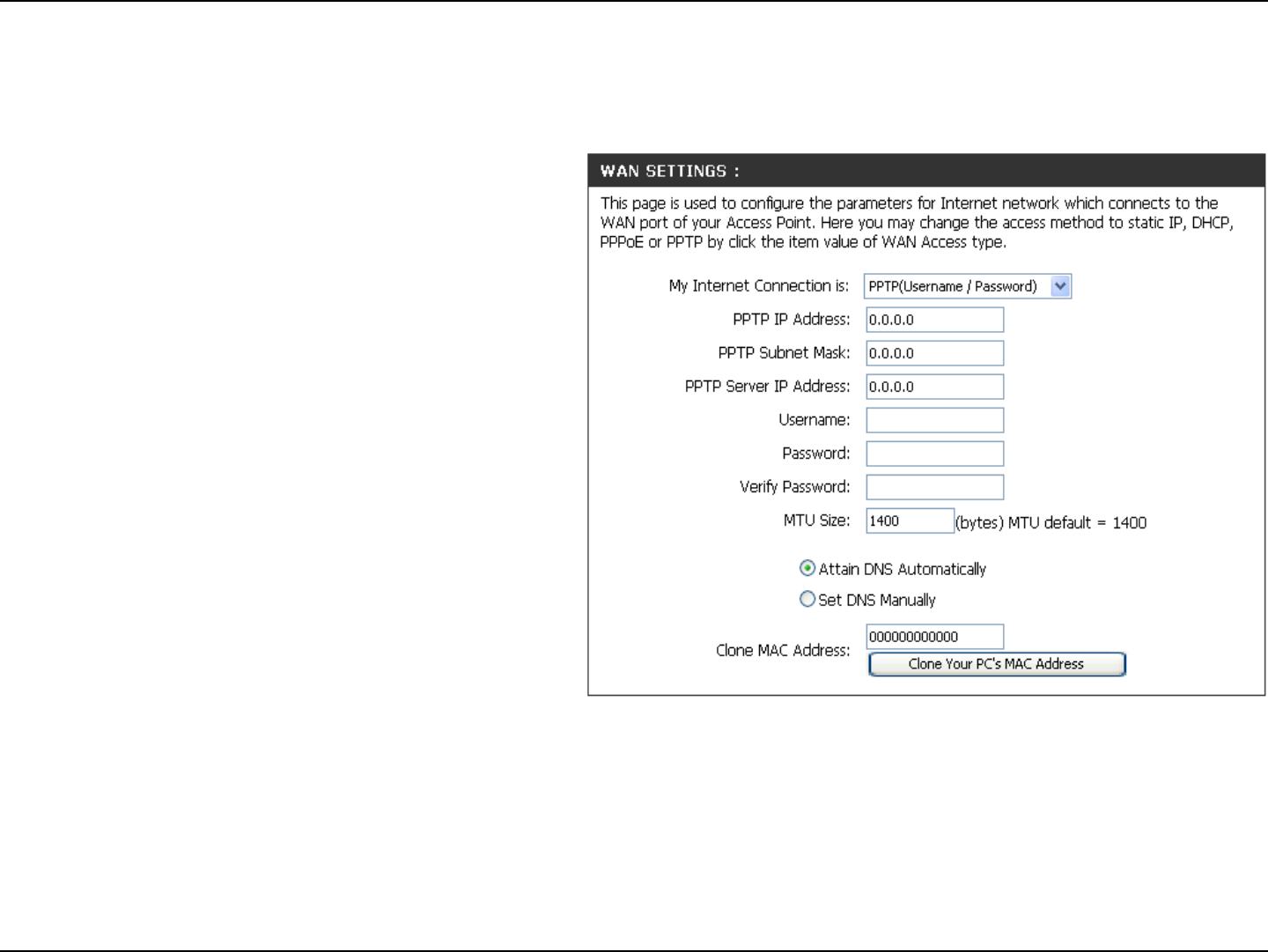
Task: Click the 'Clone MAC Address:' label
Action: click(783, 650)
